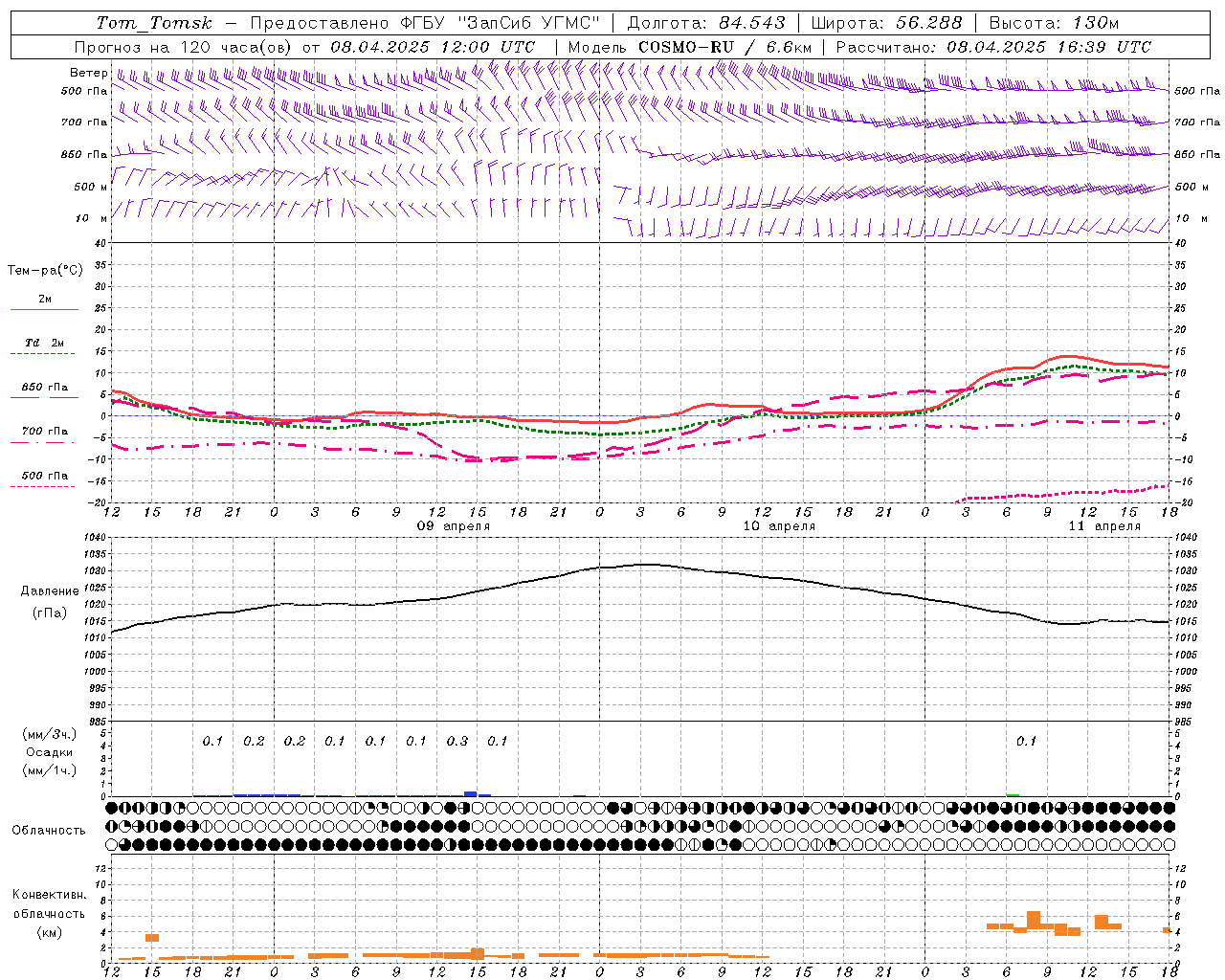Click the computed time "08.04.2025 16:39 UTC"
Image resolution: width=1225 pixels, height=980 pixels.
(1049, 47)
